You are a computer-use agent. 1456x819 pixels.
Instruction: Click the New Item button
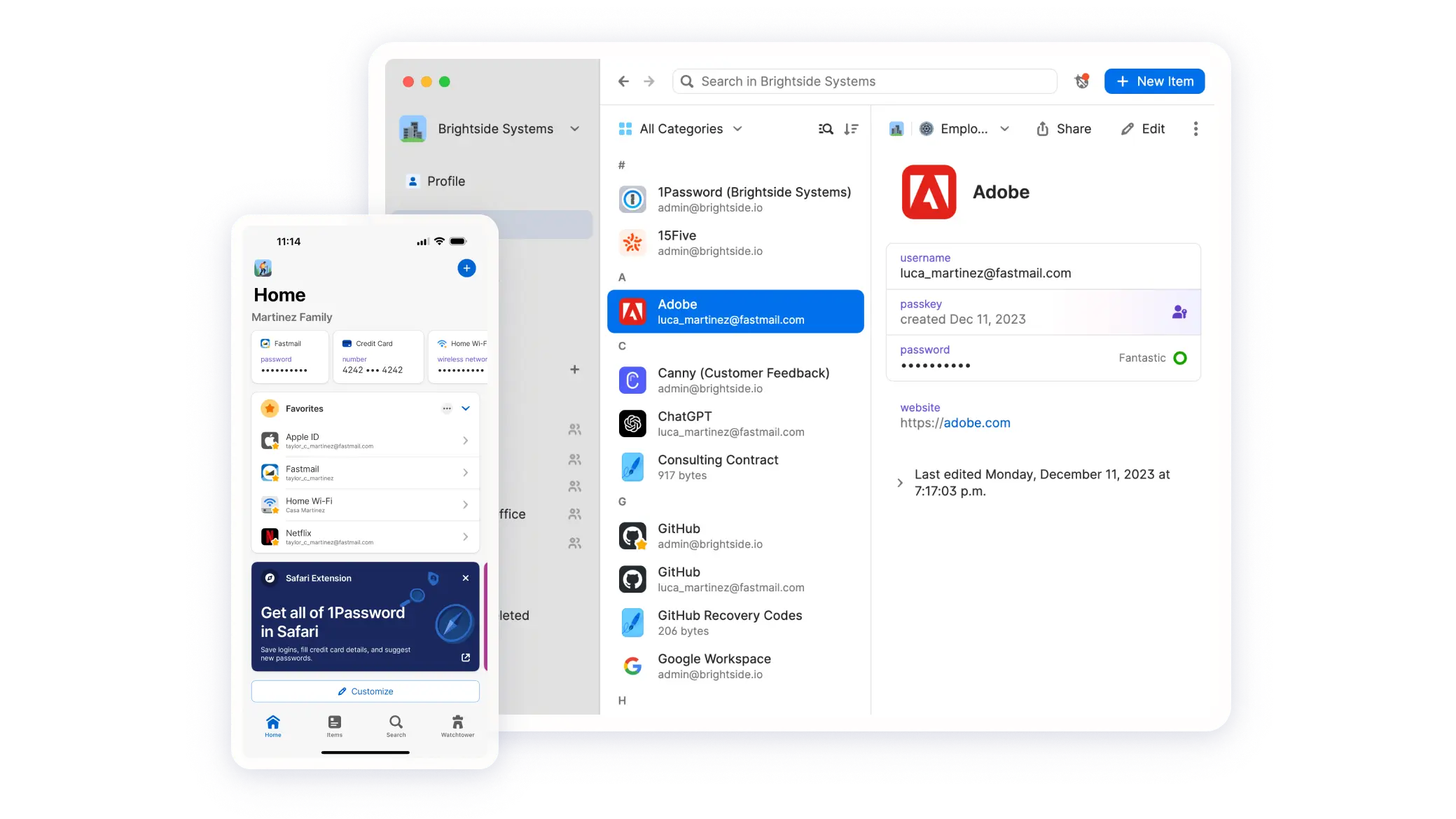(1154, 81)
